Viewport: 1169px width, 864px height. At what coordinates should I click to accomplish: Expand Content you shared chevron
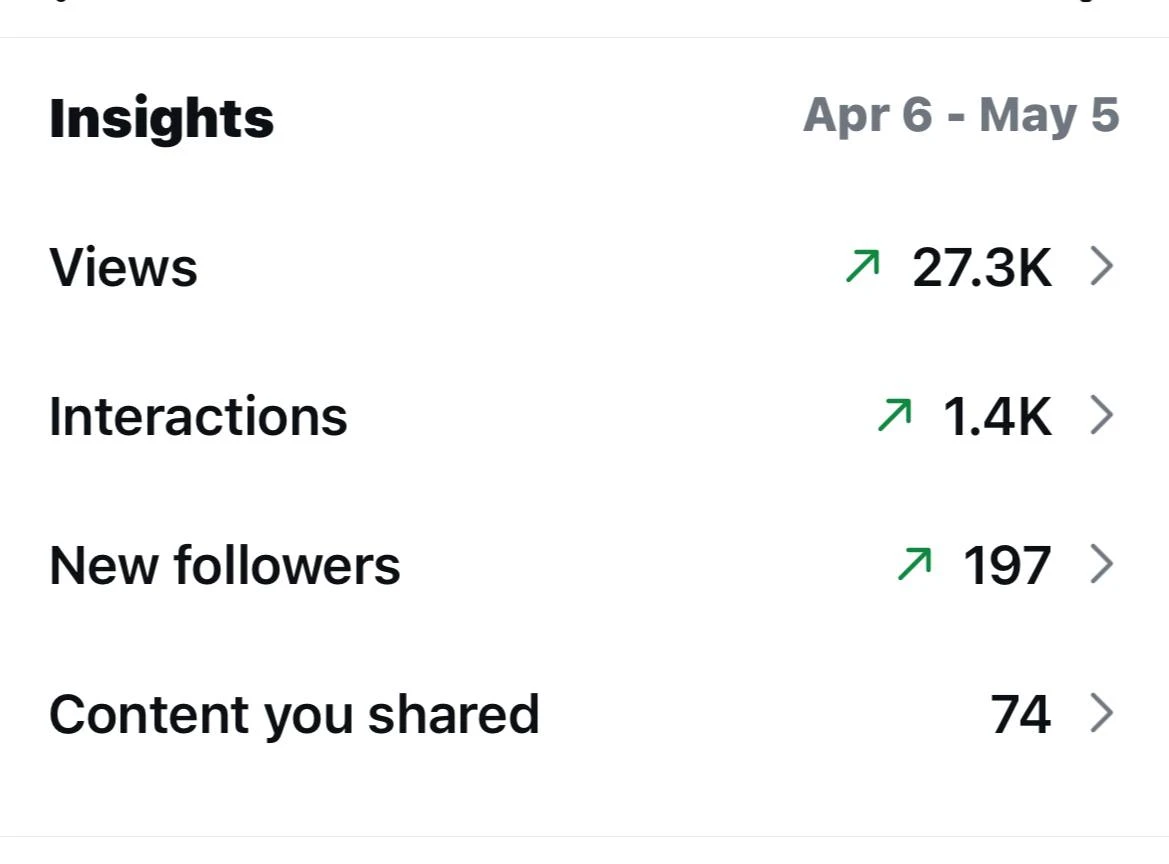click(1102, 713)
